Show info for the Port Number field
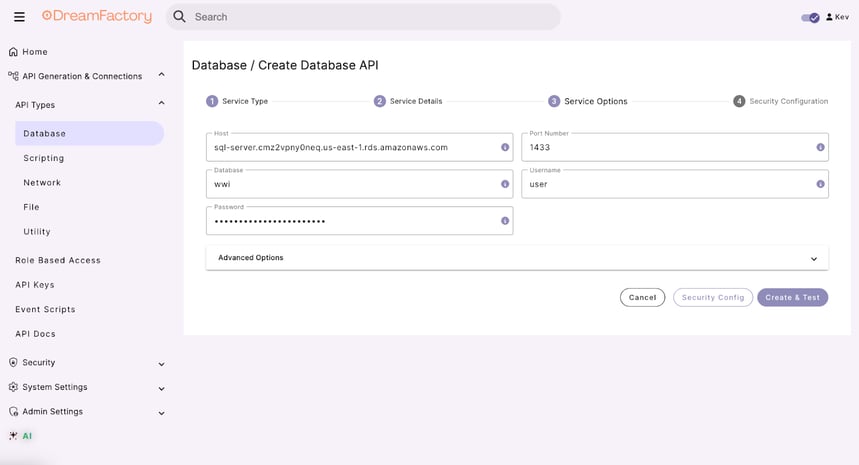Image resolution: width=859 pixels, height=465 pixels. [820, 147]
